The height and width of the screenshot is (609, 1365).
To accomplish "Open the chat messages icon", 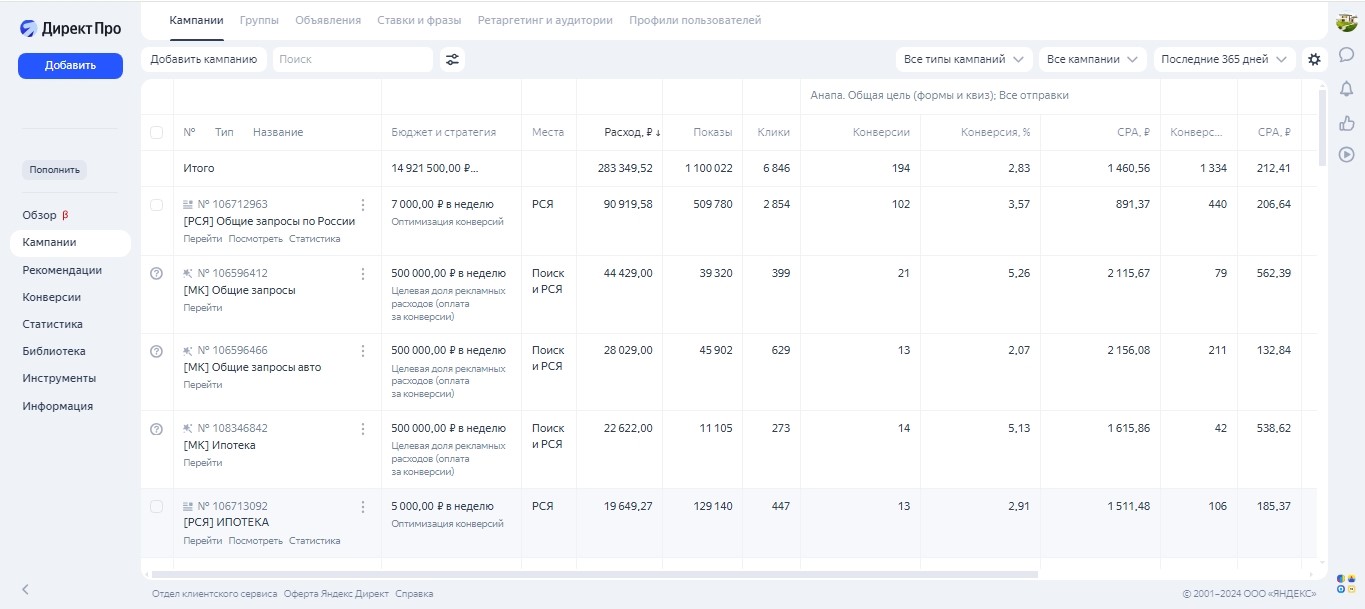I will click(x=1346, y=55).
